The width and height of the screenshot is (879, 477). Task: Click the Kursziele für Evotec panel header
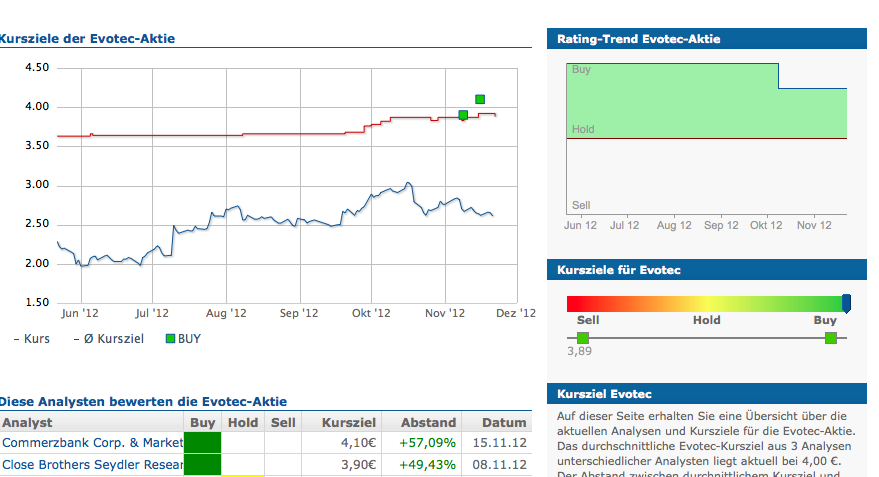[x=706, y=270]
